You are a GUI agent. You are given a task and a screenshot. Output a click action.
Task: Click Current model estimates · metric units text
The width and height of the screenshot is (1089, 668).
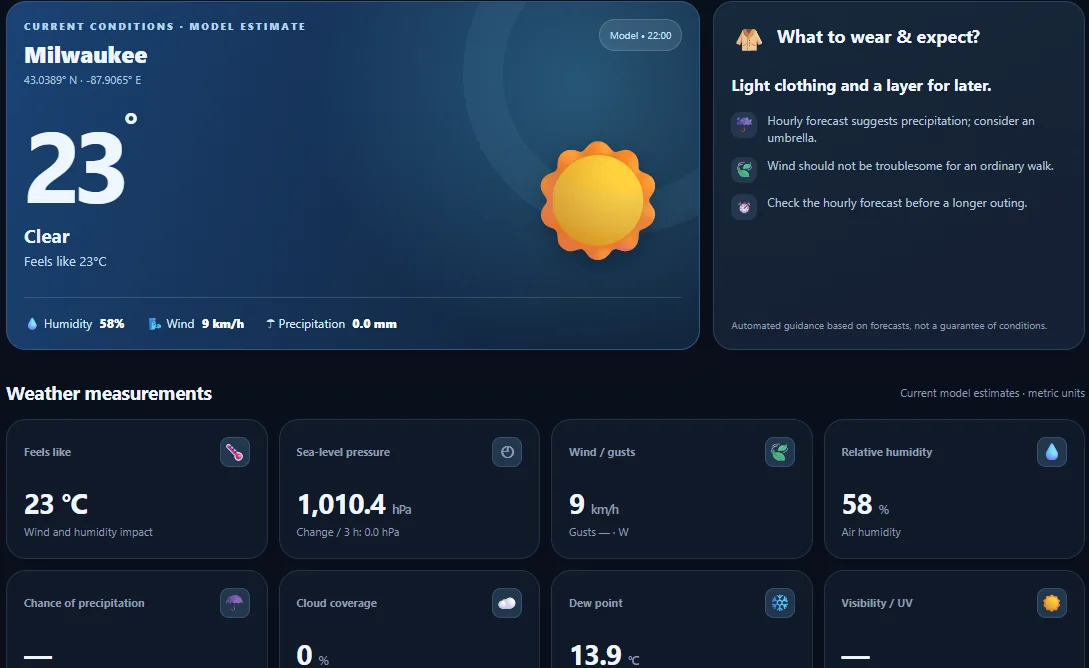coord(992,393)
